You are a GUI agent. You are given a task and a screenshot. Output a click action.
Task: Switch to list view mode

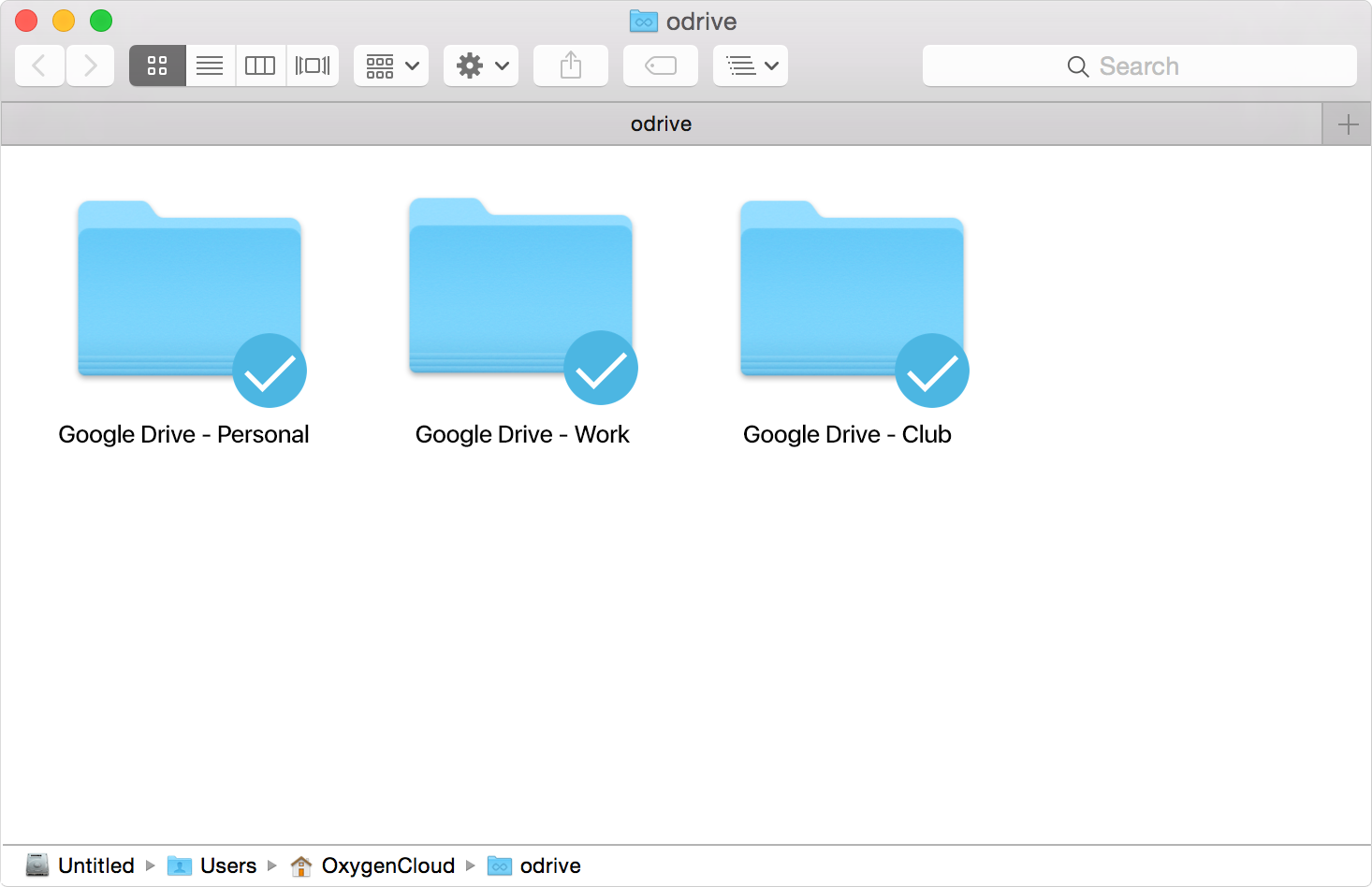pyautogui.click(x=210, y=65)
